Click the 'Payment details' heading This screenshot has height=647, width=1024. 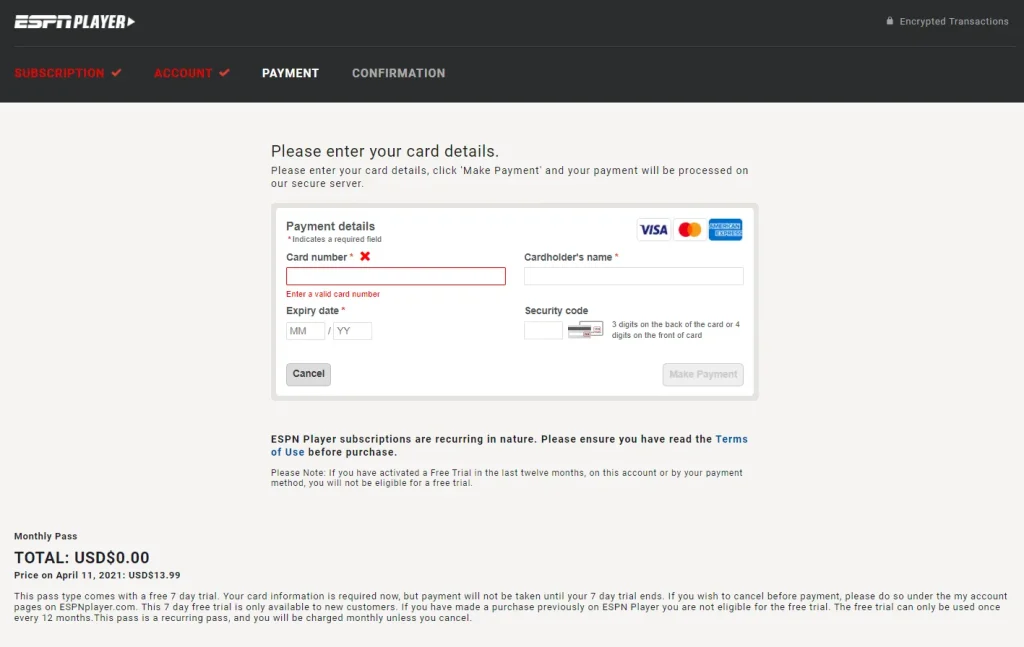pyautogui.click(x=330, y=227)
